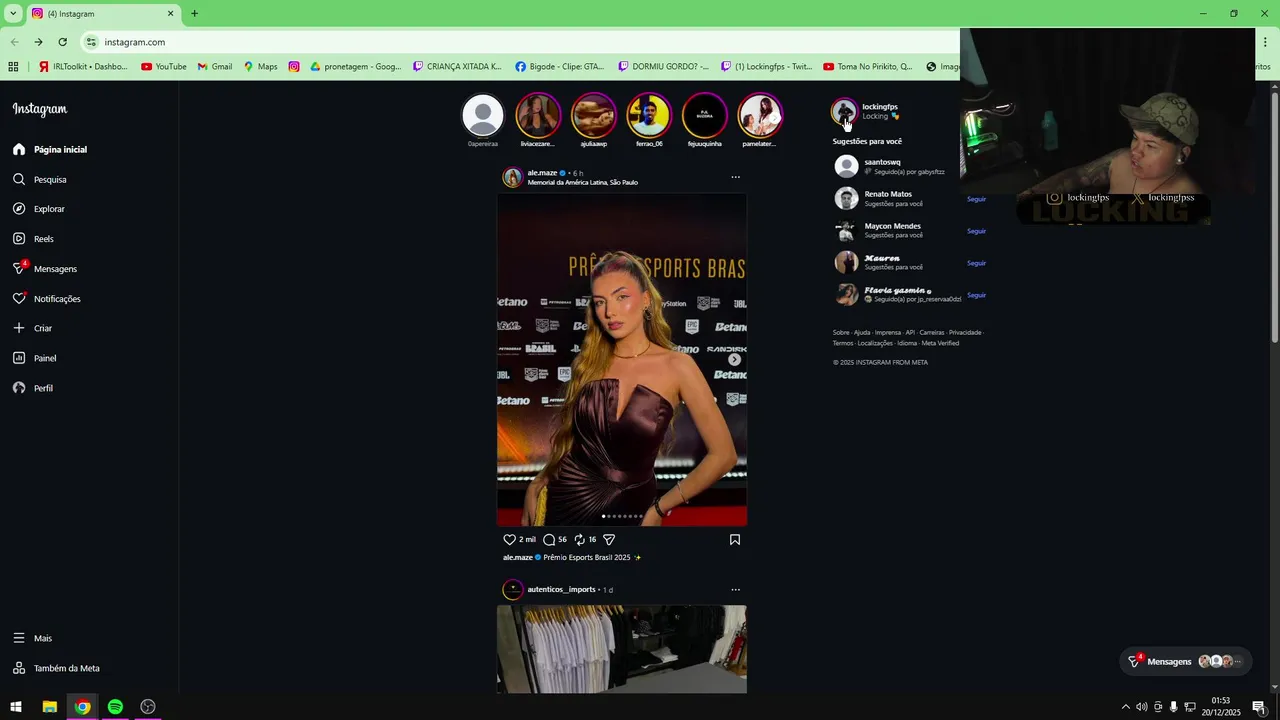Go to Página inicial in sidebar
Image resolution: width=1280 pixels, height=720 pixels.
50,149
